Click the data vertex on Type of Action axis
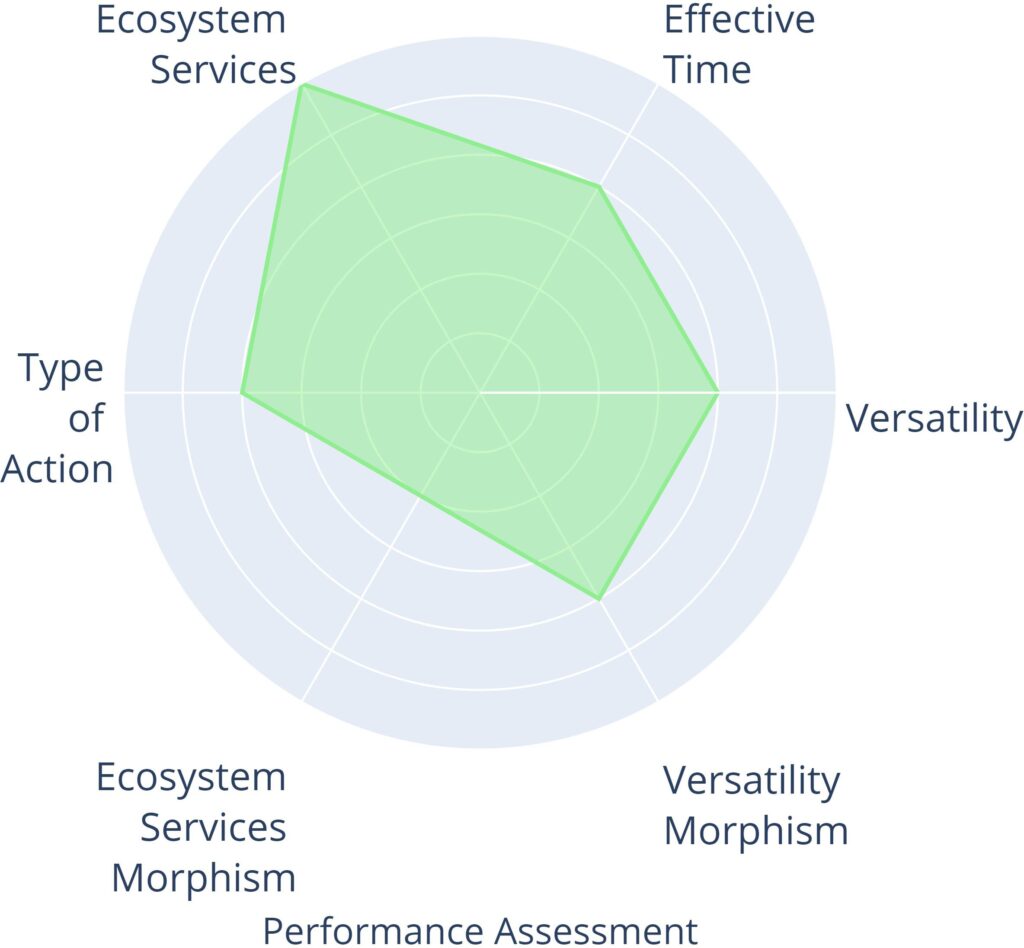The width and height of the screenshot is (1024, 948). [242, 392]
